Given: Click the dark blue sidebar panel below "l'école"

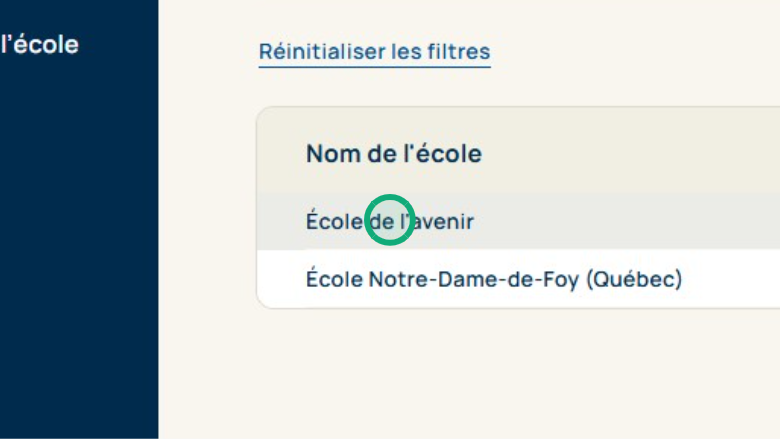Looking at the screenshot, I should 78,250.
